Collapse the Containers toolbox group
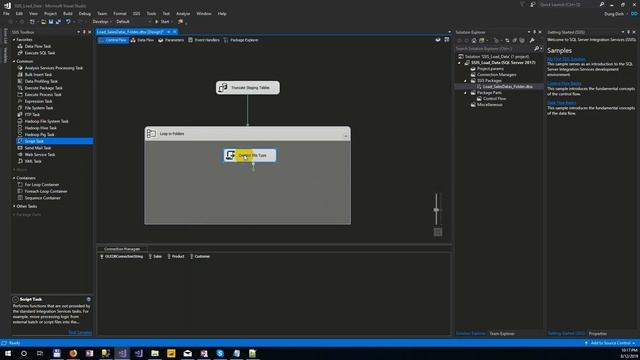The image size is (640, 360). tap(14, 178)
